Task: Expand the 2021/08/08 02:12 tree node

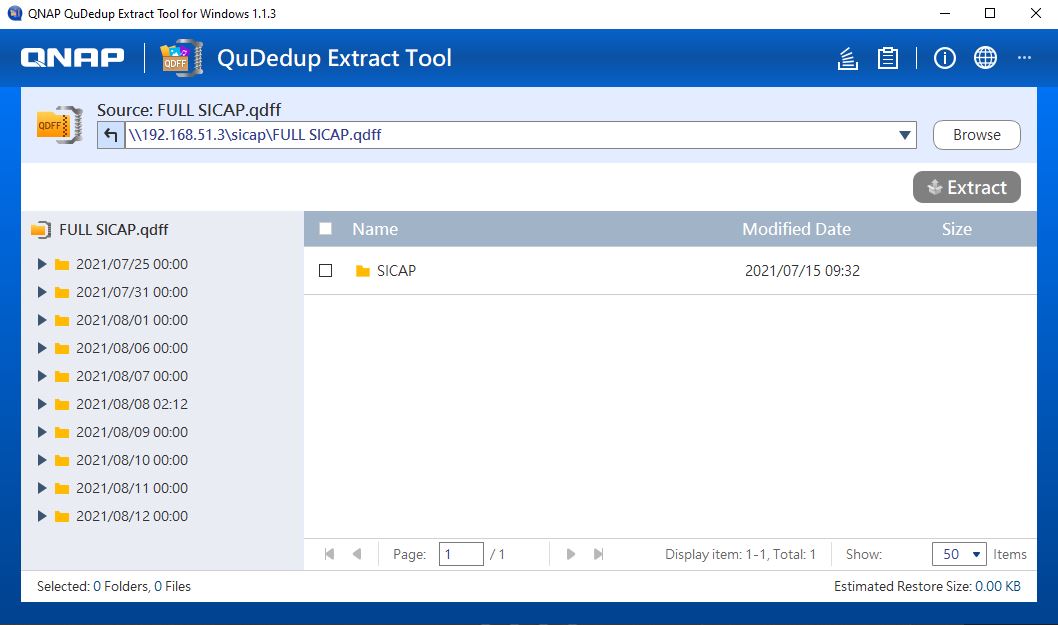Action: [x=42, y=405]
